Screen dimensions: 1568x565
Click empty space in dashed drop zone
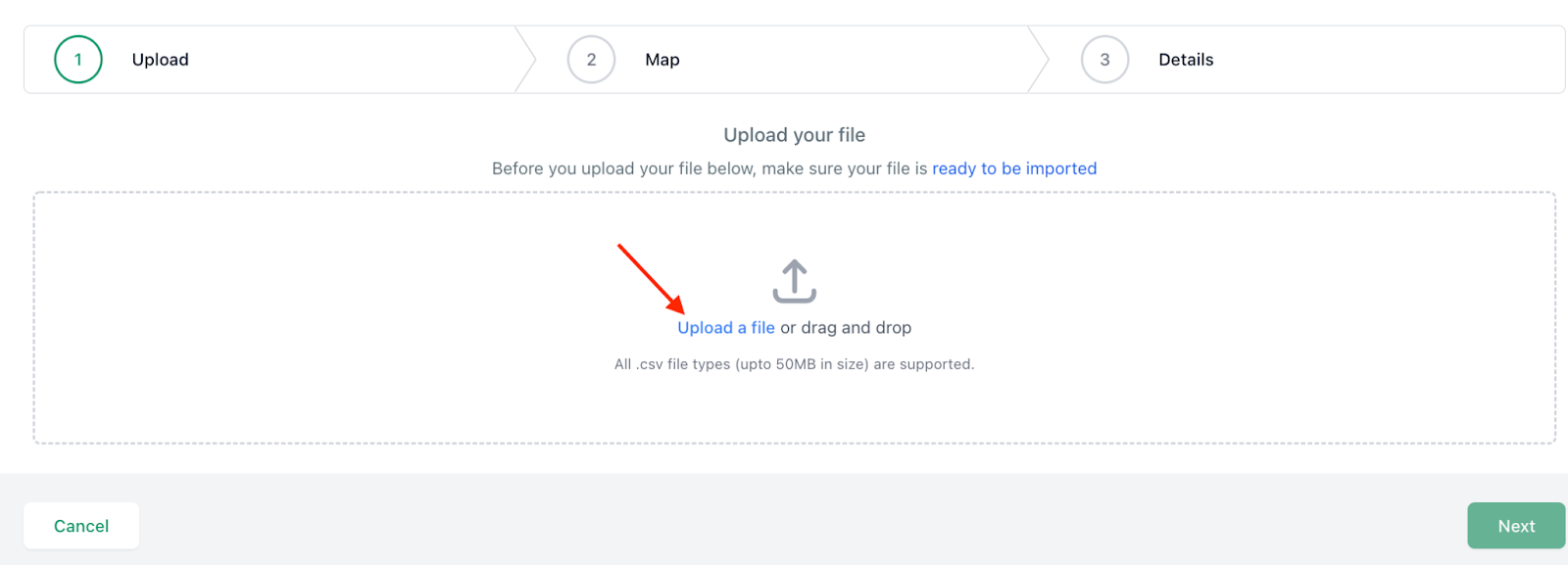click(294, 318)
